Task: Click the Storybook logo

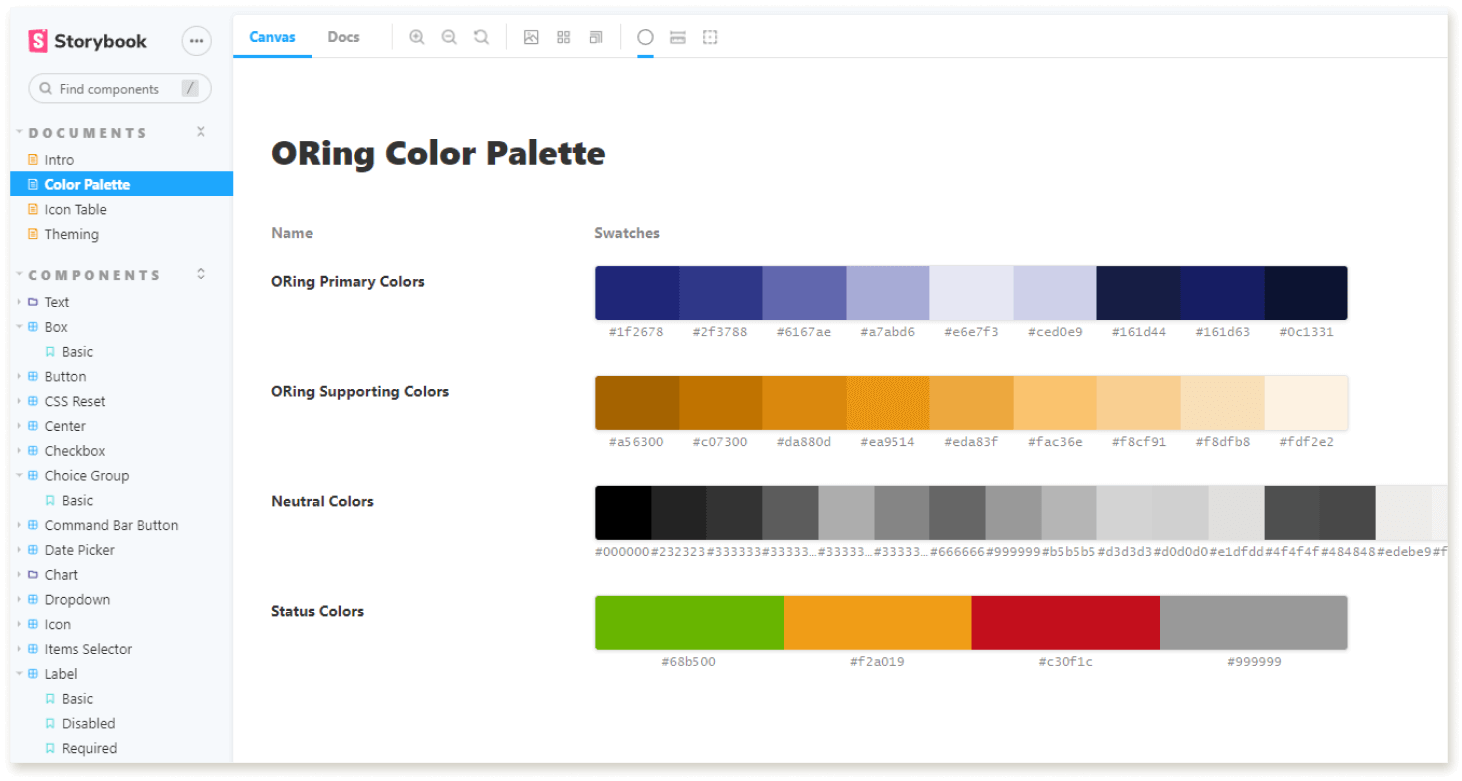Action: click(87, 41)
